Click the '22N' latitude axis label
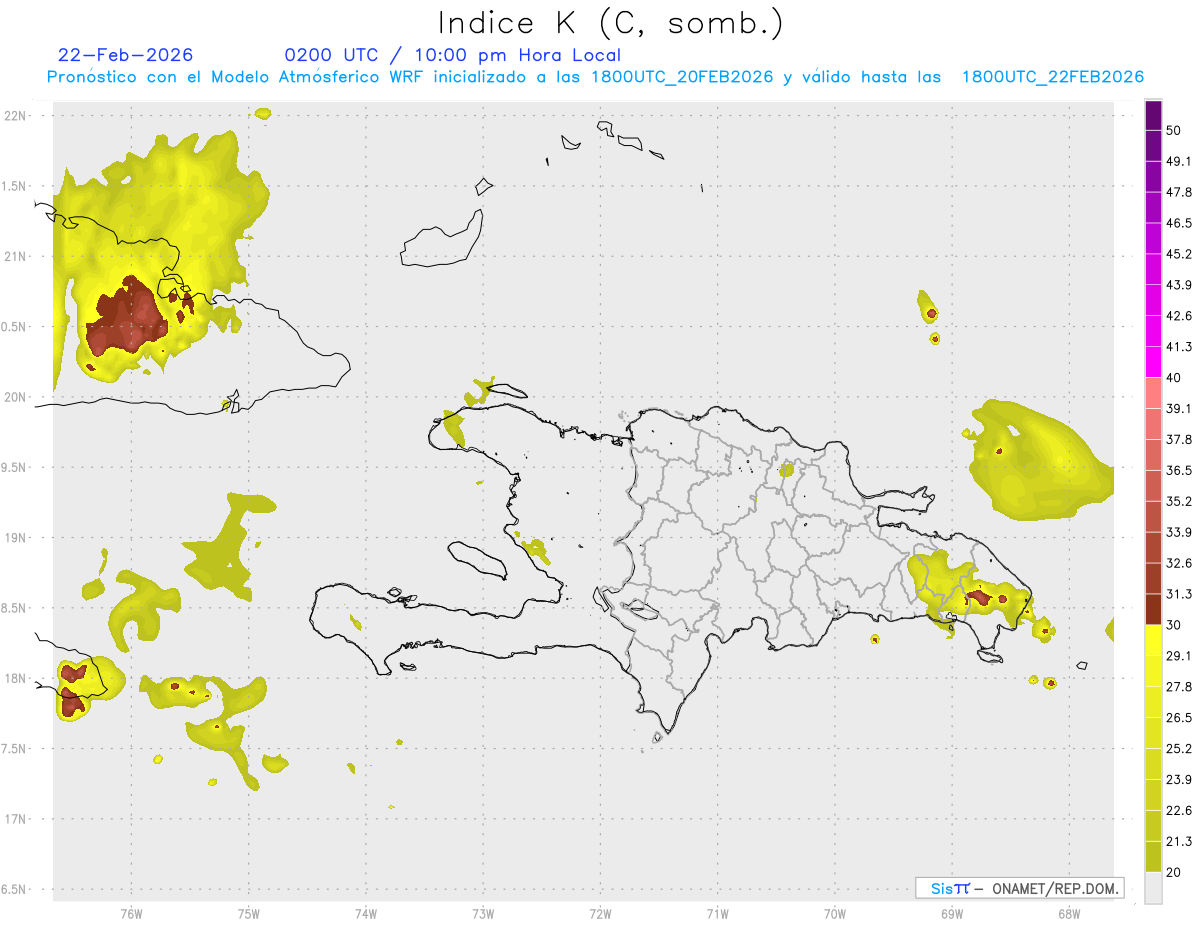 [15, 116]
